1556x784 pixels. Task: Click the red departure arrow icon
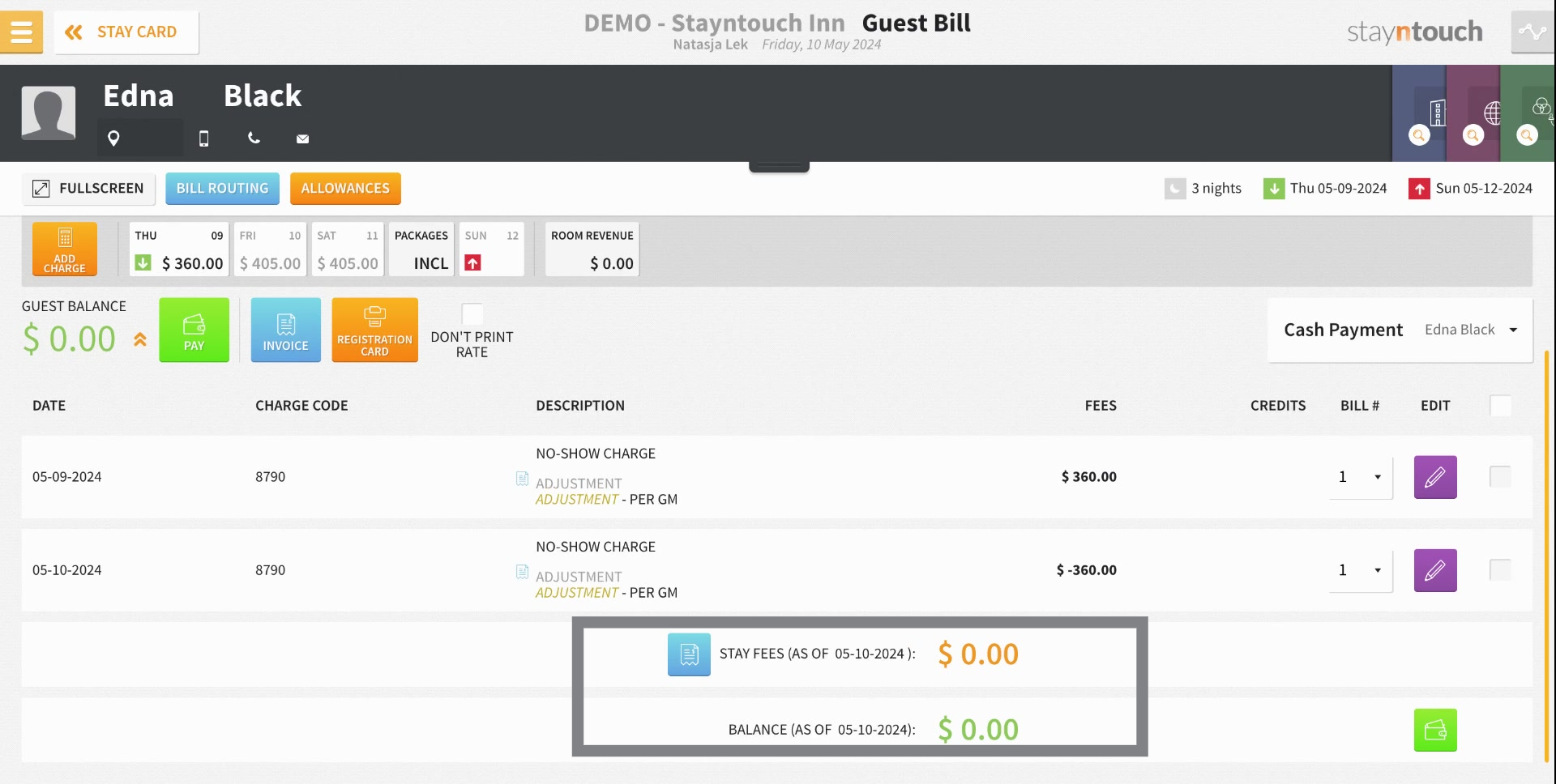coord(1419,189)
